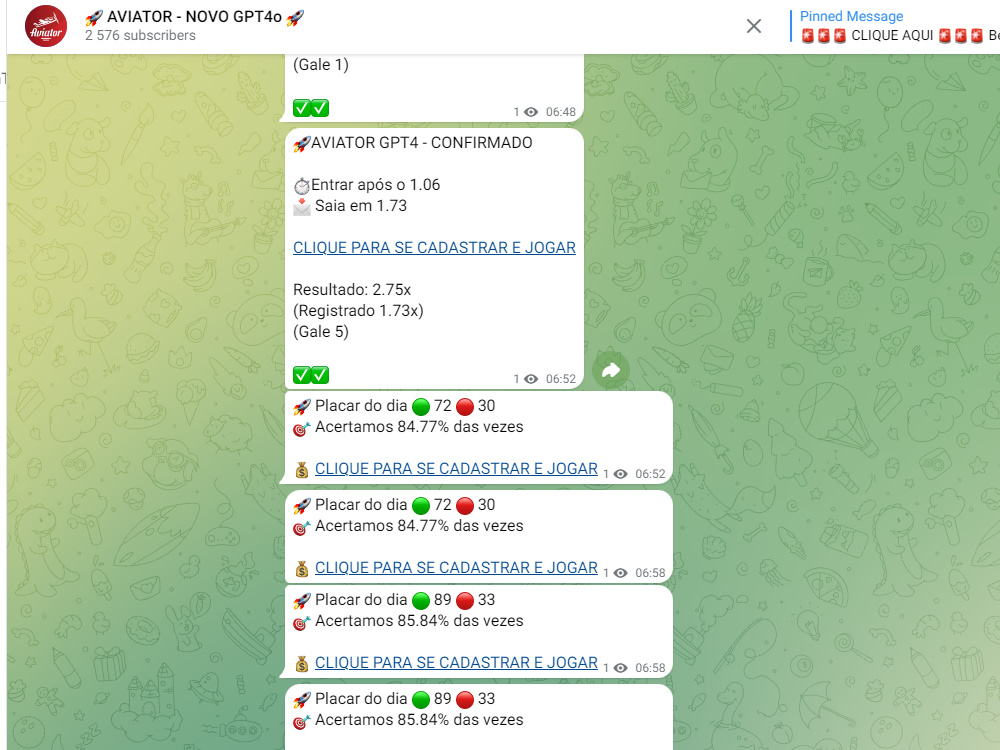Click target icon beside 85.84% in 06:58 message

coord(302,622)
